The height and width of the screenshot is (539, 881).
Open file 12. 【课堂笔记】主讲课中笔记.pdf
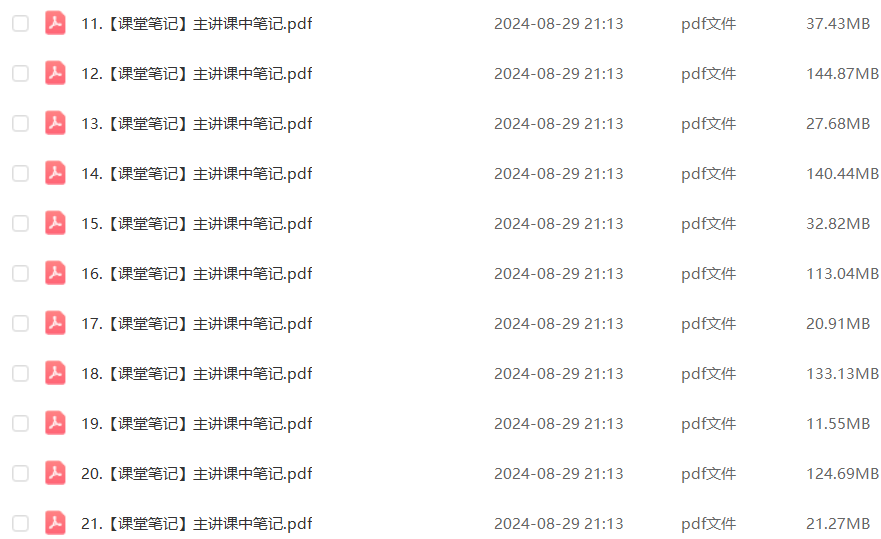pyautogui.click(x=197, y=74)
